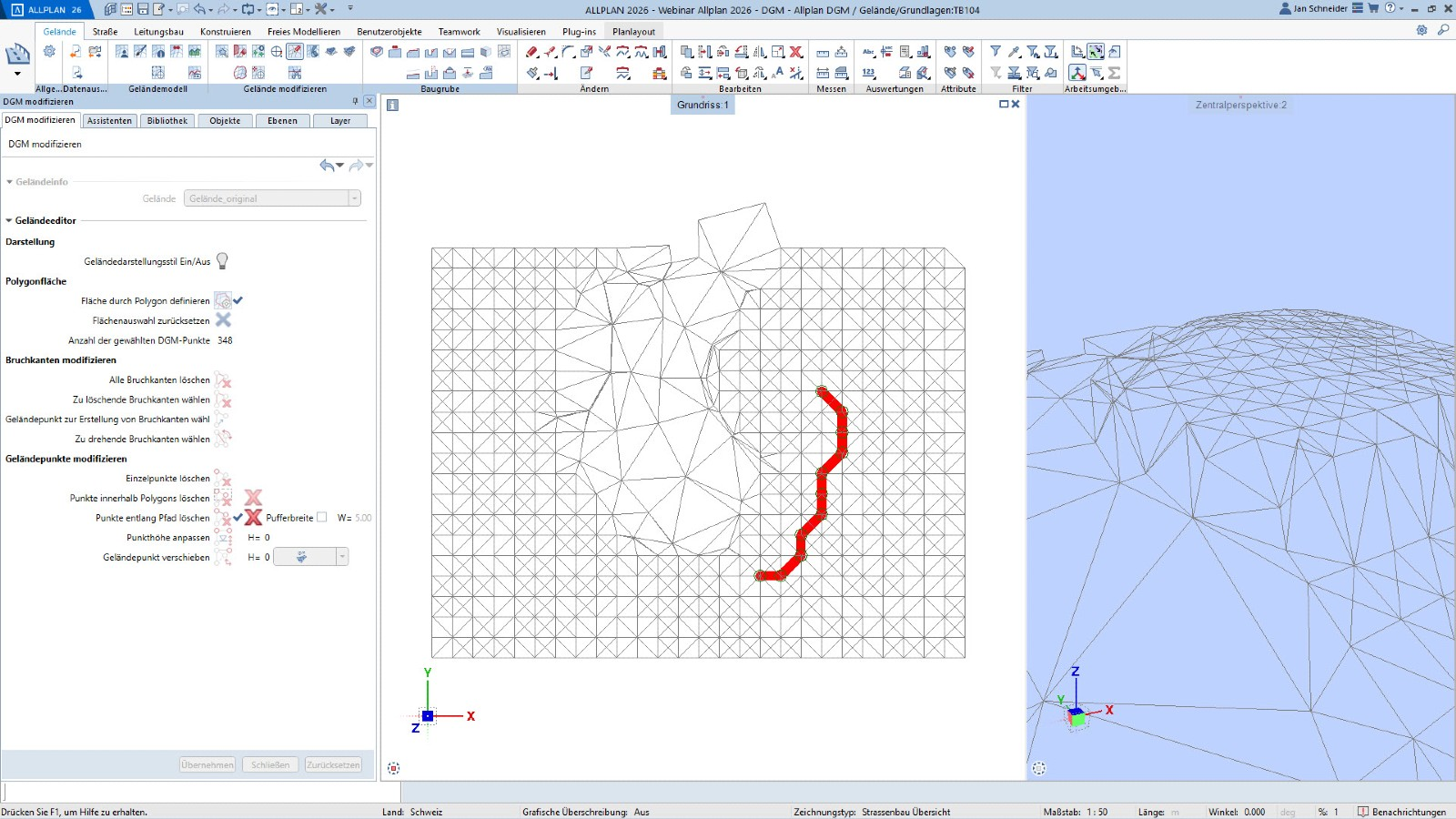Open the Straße ribbon tab

[x=105, y=31]
